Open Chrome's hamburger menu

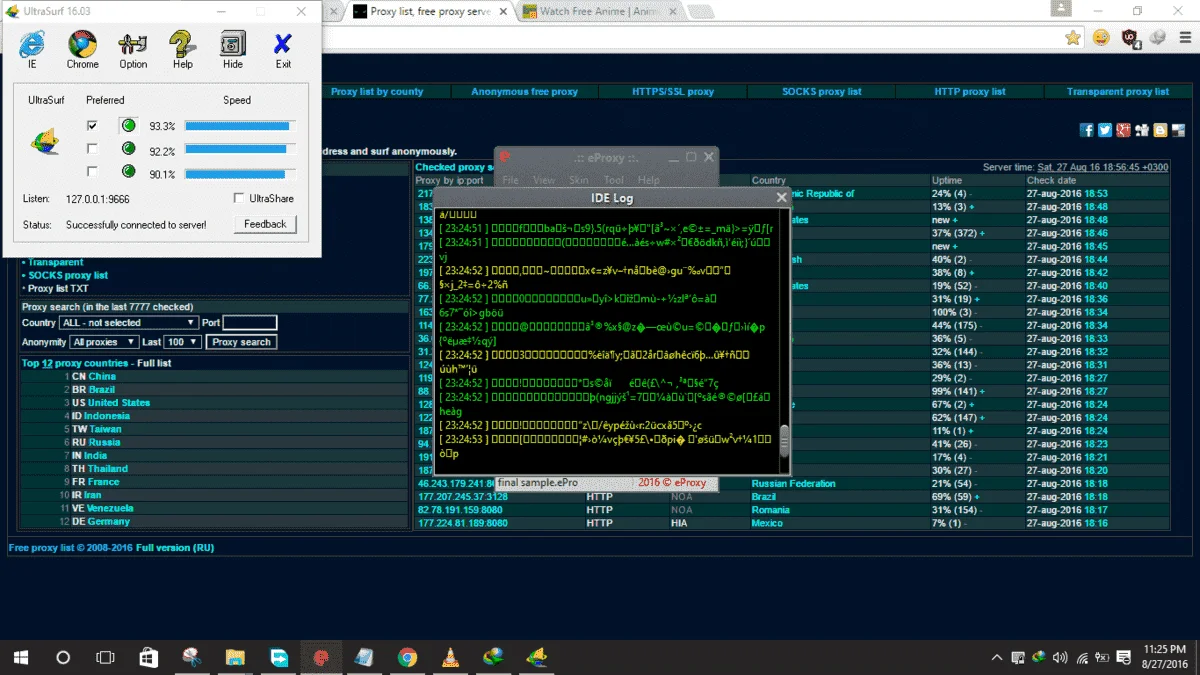coord(1184,38)
